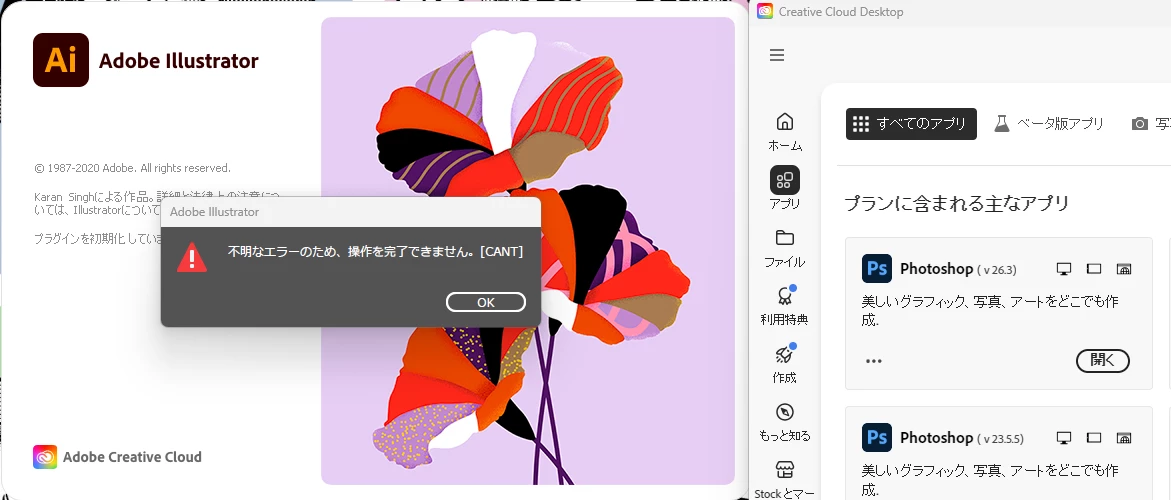The width and height of the screenshot is (1171, 500).
Task: Click tablet platform icon for Photoshop v 26.3
Action: [1094, 269]
